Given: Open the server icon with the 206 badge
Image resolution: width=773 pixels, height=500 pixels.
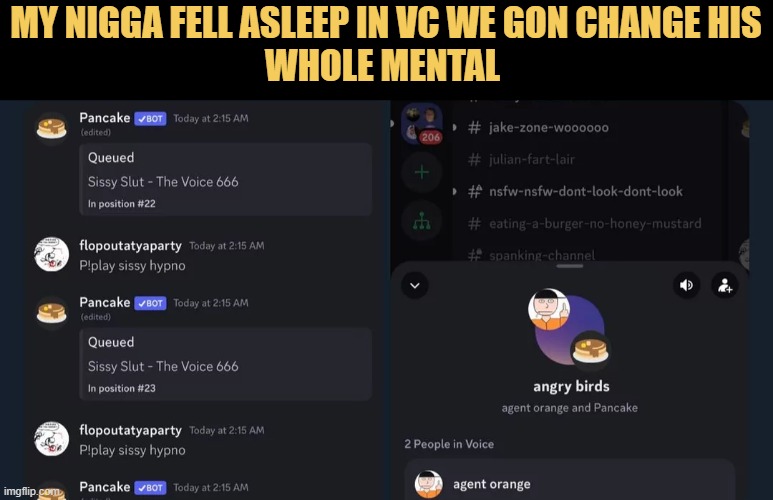Looking at the screenshot, I should pyautogui.click(x=422, y=123).
